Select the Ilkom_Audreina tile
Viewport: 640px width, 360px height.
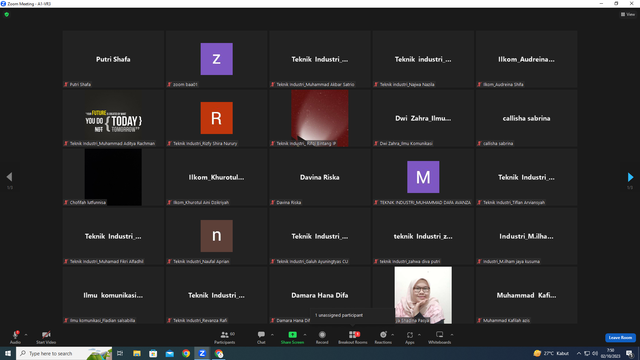click(526, 59)
